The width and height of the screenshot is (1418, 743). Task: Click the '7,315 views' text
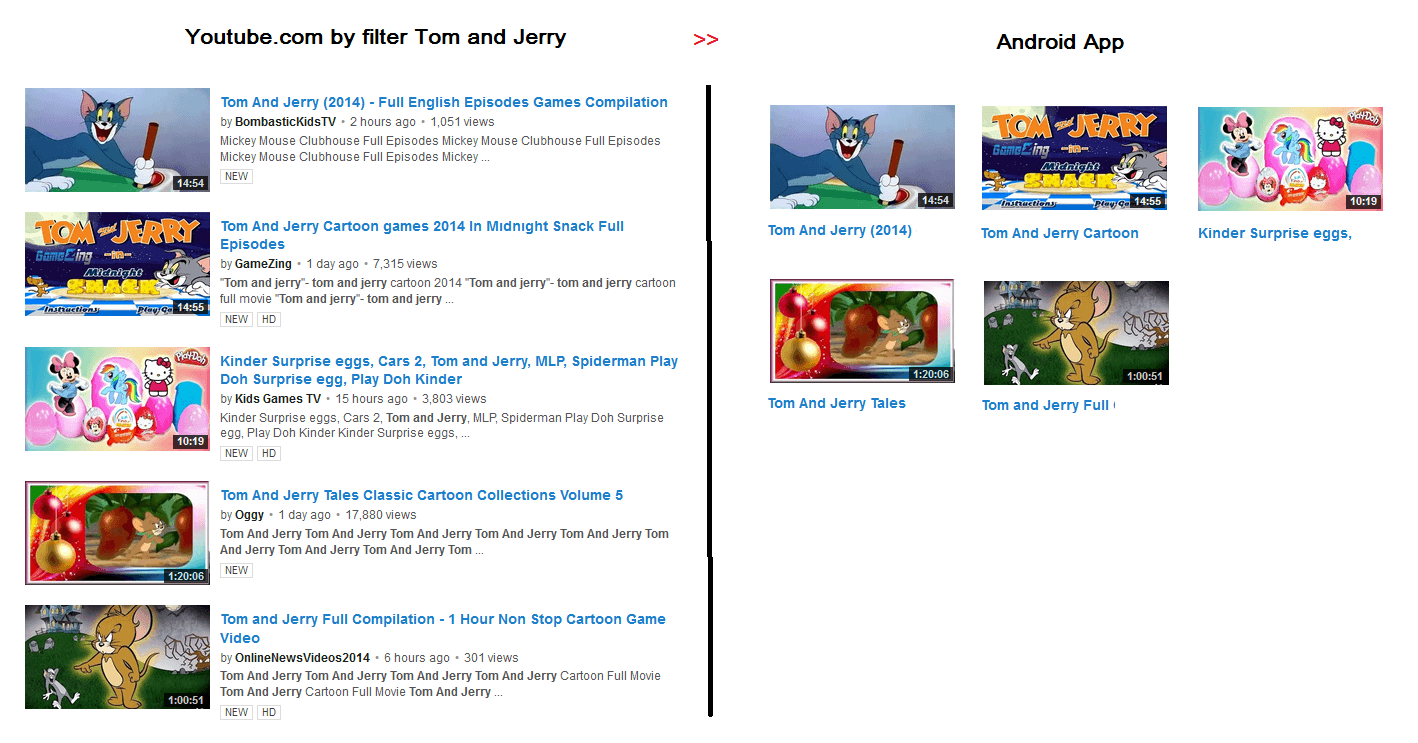point(405,264)
